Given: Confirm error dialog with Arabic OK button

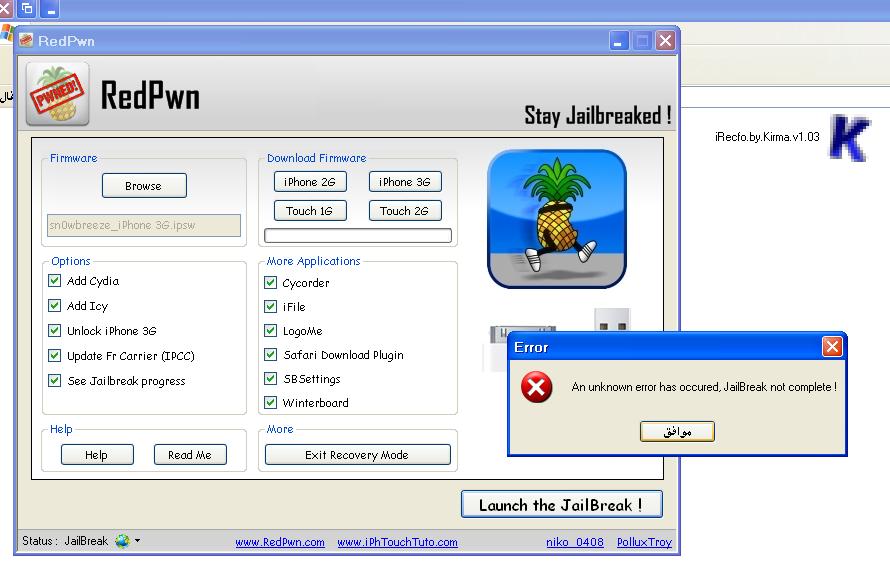Looking at the screenshot, I should (x=677, y=431).
